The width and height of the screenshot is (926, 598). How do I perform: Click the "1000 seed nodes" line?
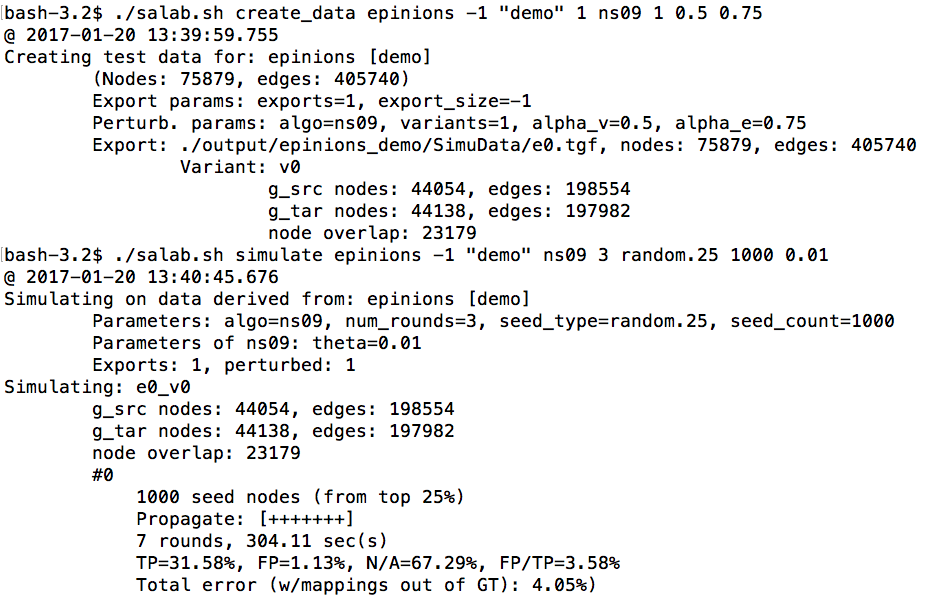coord(300,497)
